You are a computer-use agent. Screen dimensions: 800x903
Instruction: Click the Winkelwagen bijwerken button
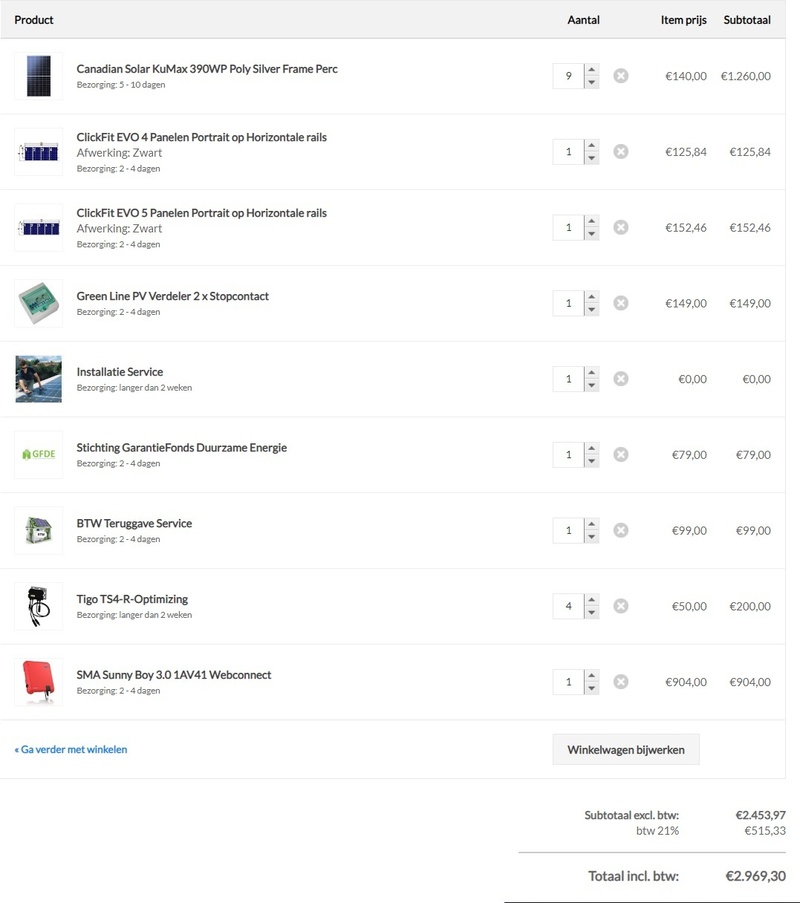click(625, 749)
